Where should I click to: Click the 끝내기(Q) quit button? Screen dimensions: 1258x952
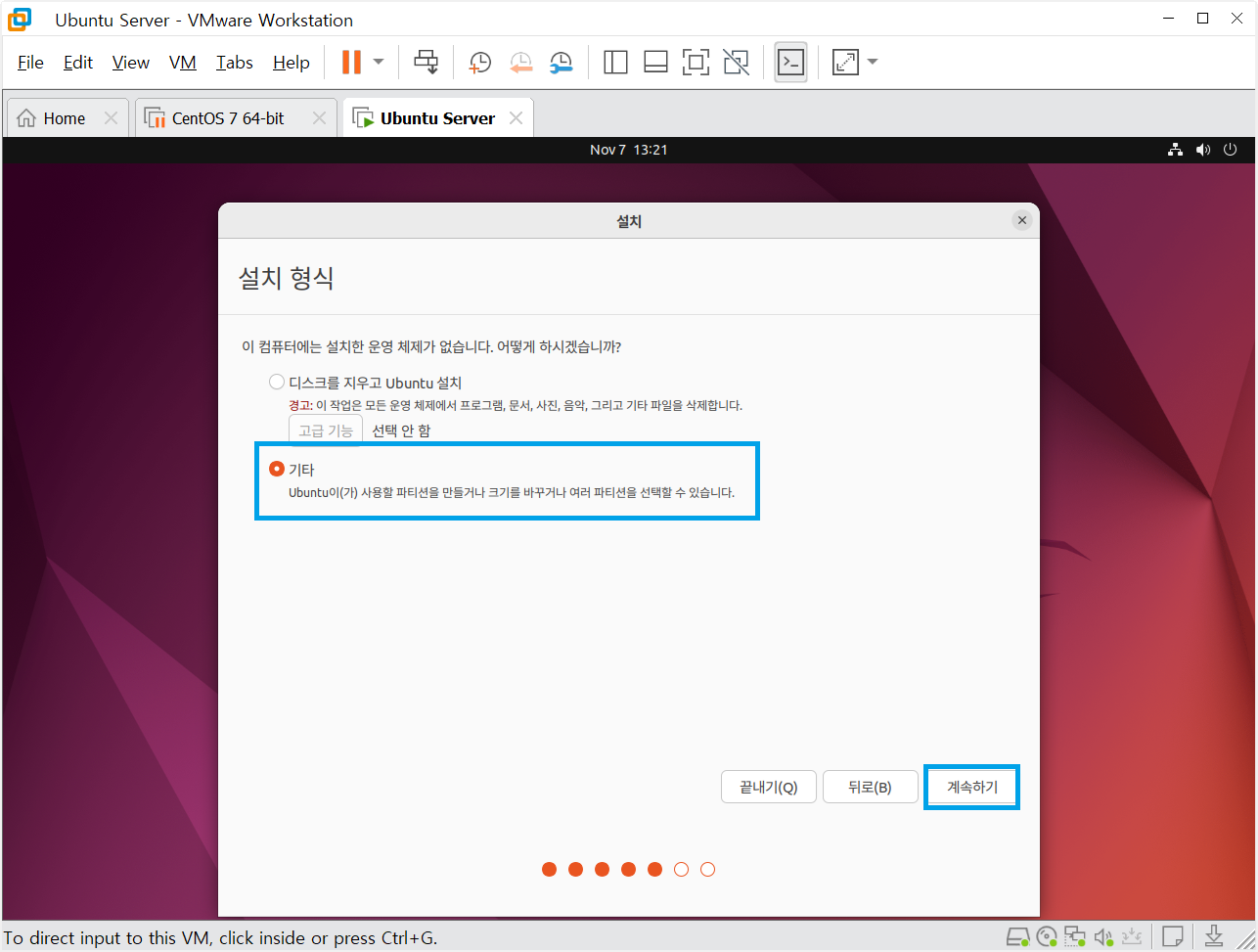point(769,787)
